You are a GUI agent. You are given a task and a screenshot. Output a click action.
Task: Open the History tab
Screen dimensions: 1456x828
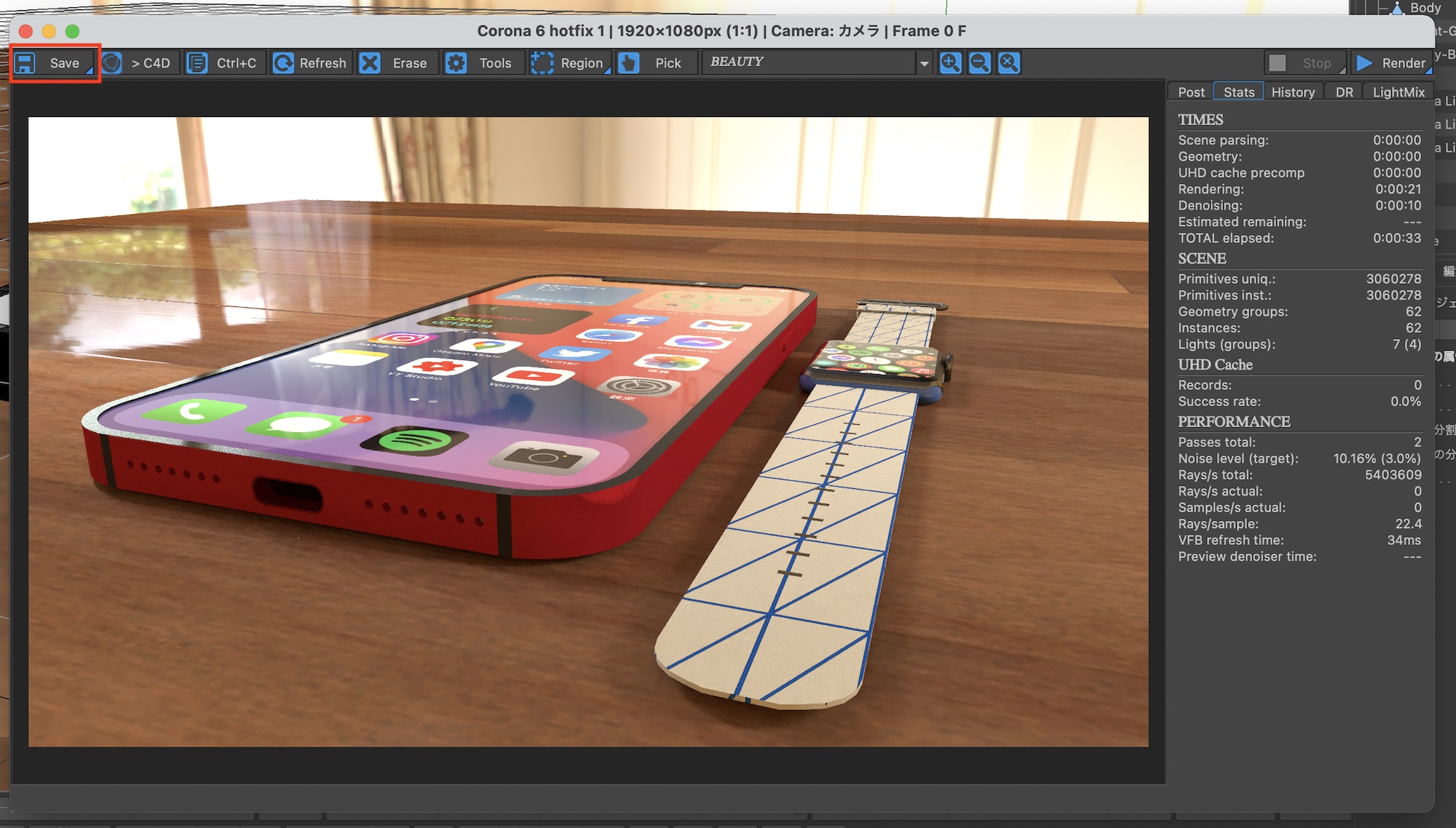[1292, 92]
